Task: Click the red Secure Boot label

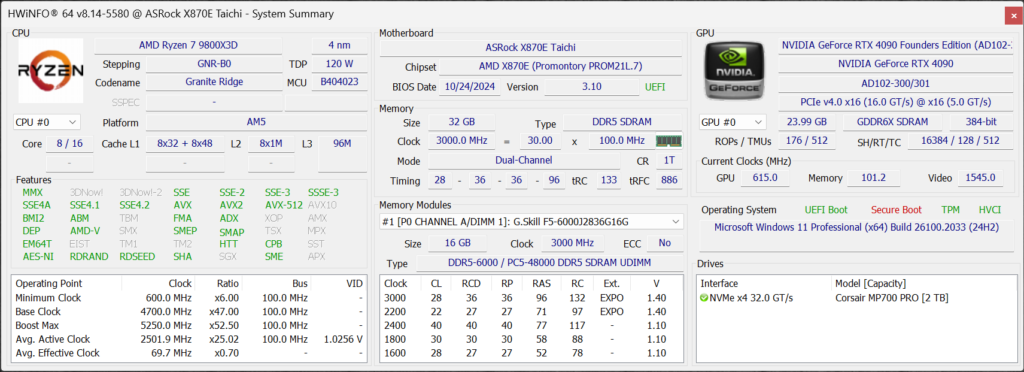Action: pos(896,210)
